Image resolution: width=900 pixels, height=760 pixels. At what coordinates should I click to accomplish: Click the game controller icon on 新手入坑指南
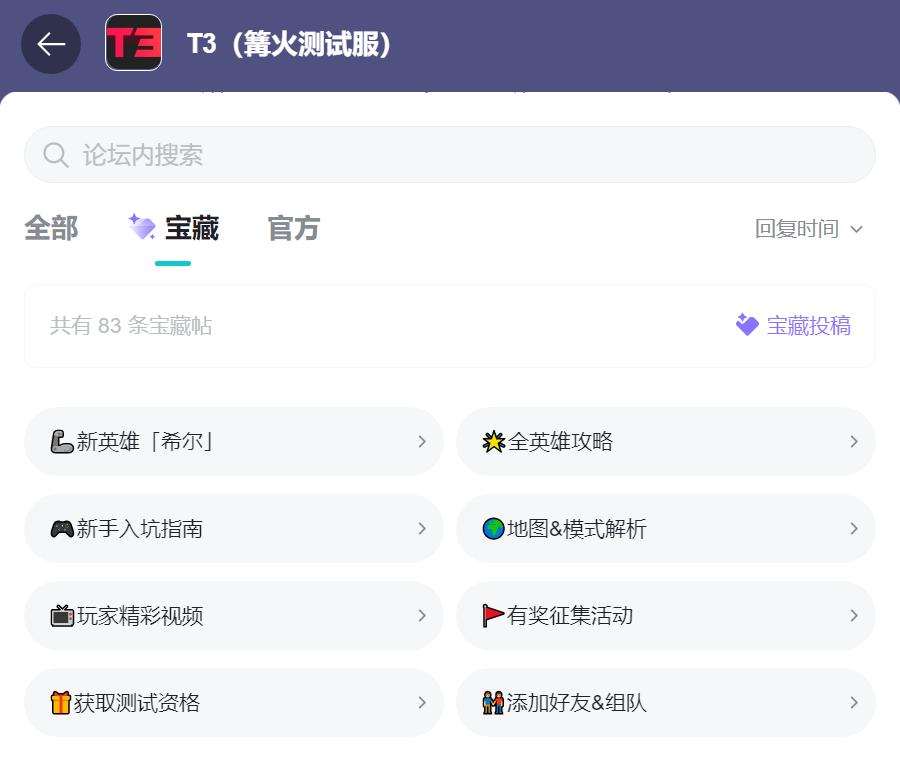tap(62, 528)
